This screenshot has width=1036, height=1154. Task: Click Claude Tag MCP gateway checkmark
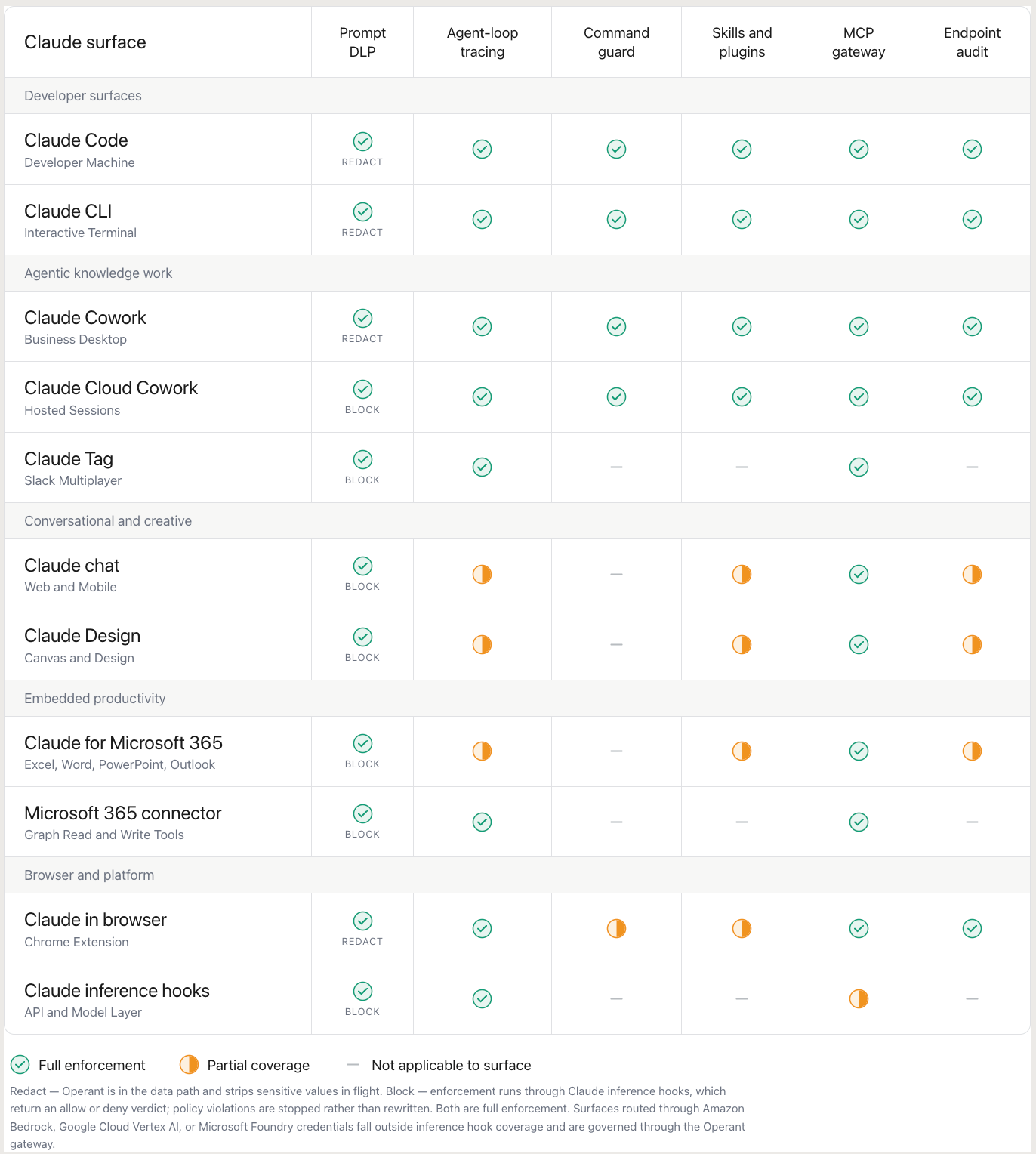pos(859,467)
